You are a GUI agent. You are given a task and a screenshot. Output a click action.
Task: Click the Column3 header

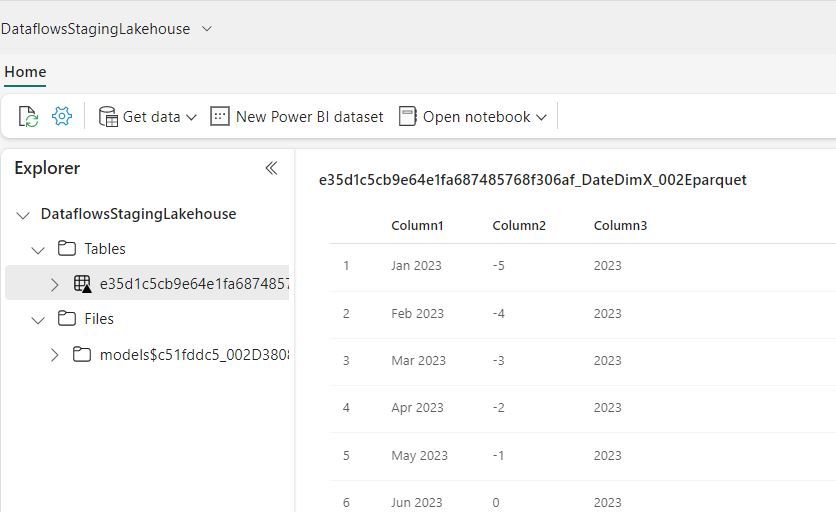tap(621, 226)
